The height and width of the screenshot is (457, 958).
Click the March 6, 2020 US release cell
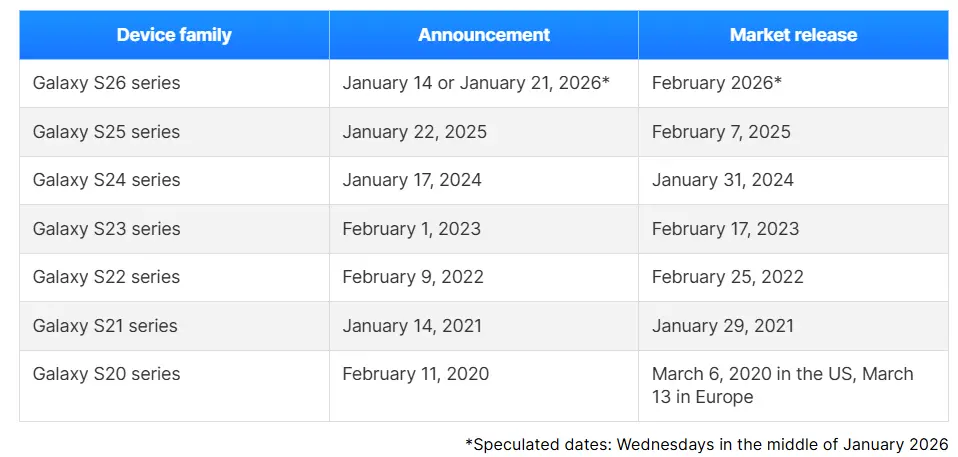tap(782, 385)
